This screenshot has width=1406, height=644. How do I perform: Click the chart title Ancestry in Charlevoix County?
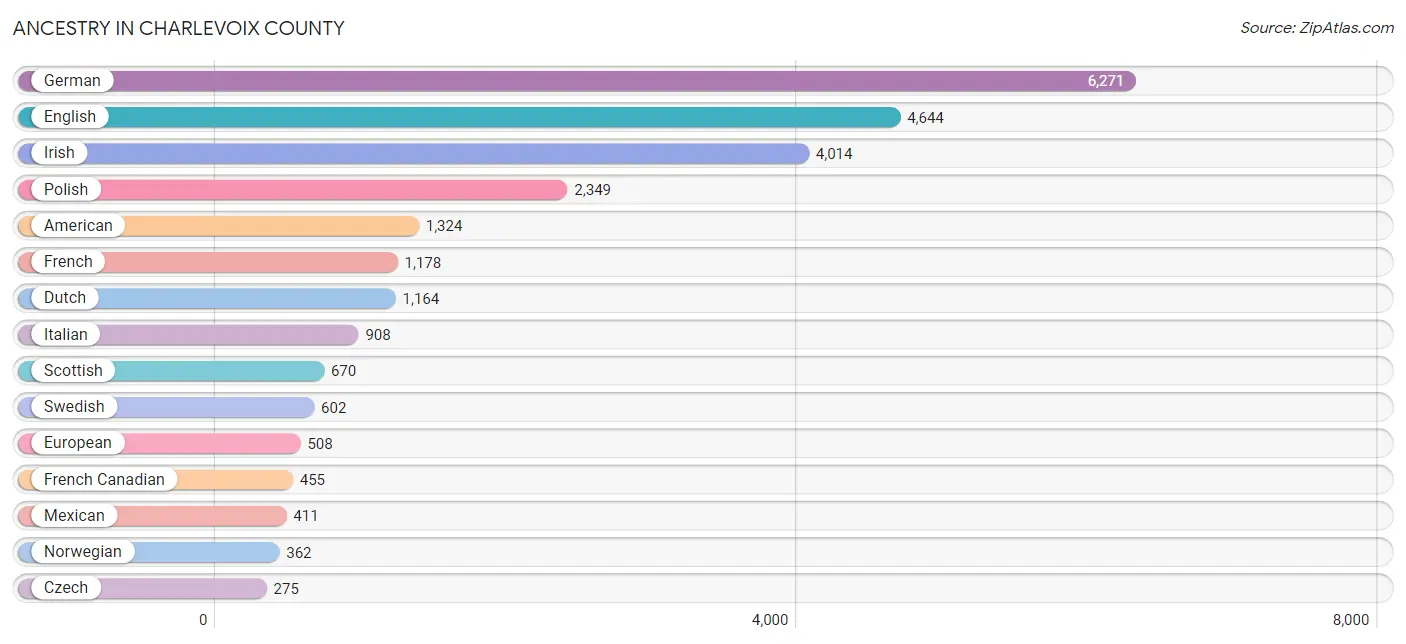point(178,28)
